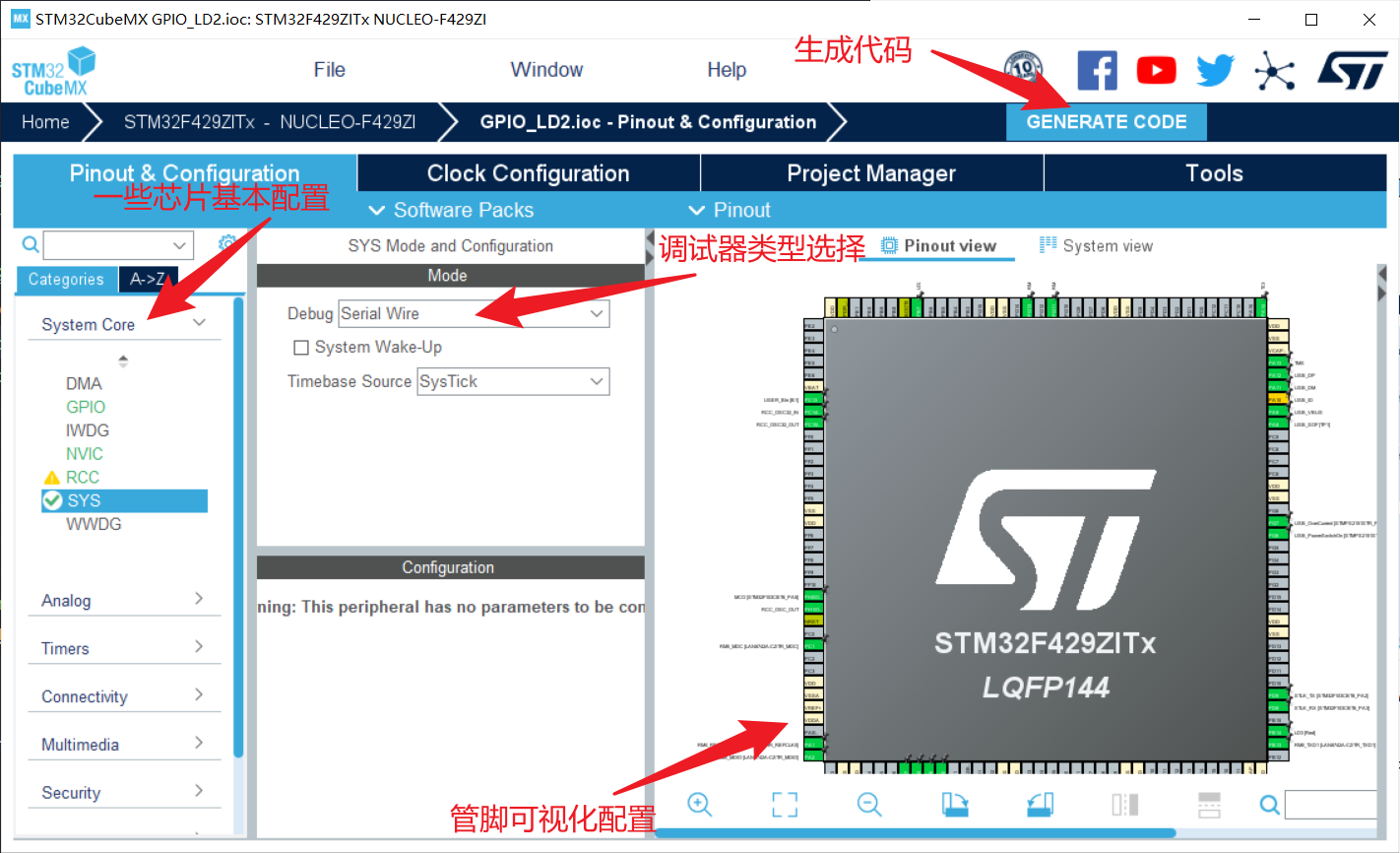The image size is (1400, 853).
Task: Click the STM32F429ZITx - NUCLEO-F429ZI breadcrumb
Action: (270, 122)
